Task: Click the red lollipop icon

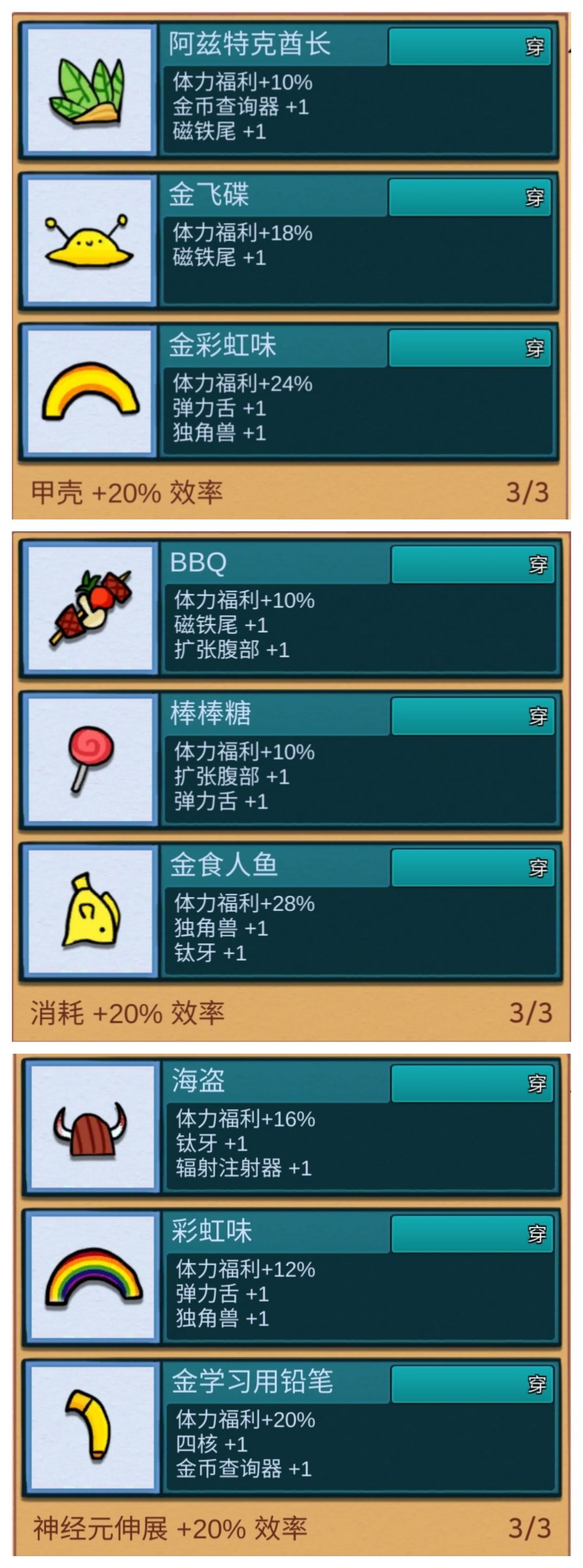Action: [x=90, y=759]
